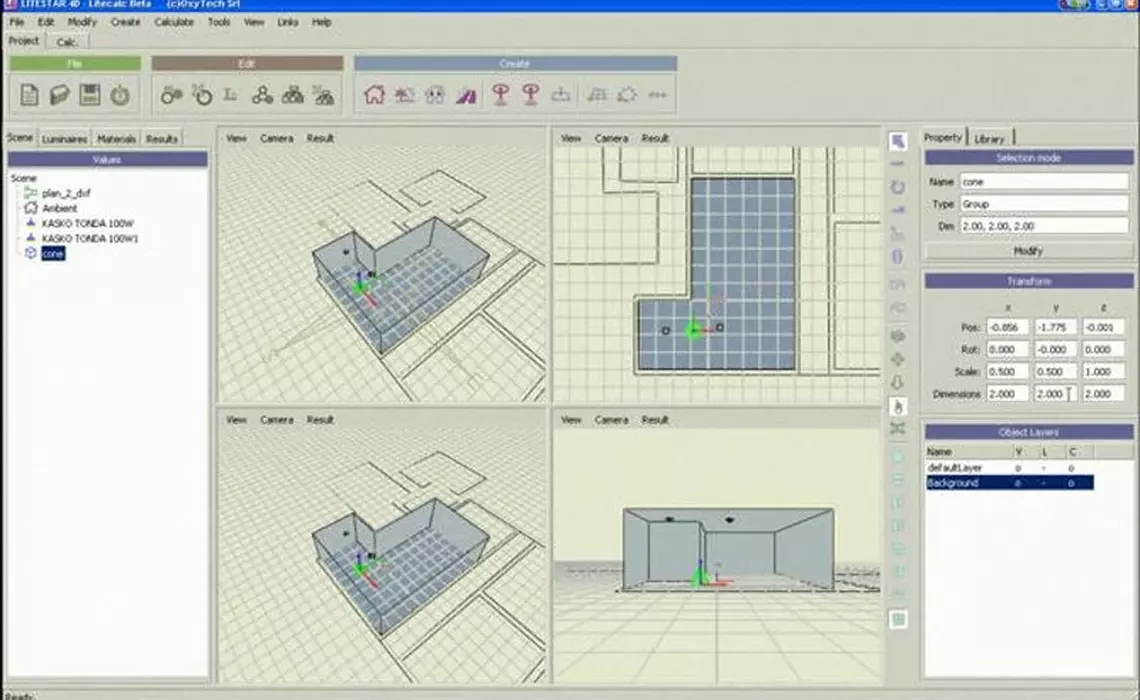Select the Background layer row

1010,483
